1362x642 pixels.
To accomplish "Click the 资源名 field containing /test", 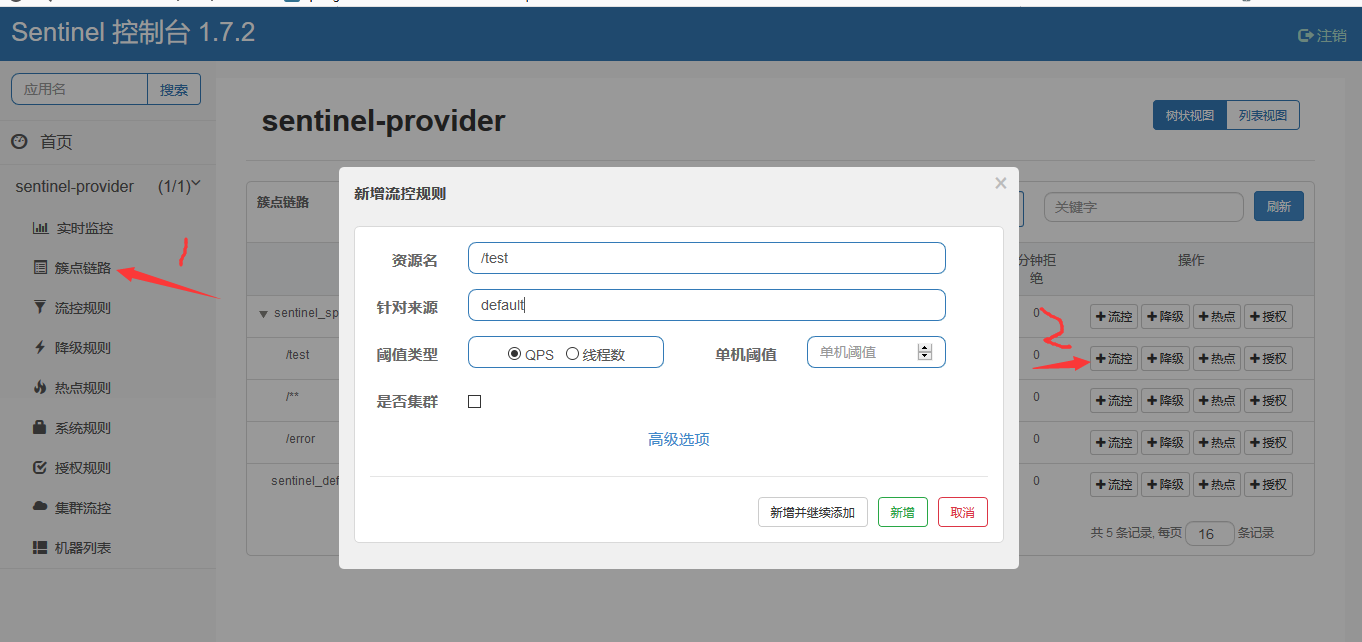I will pos(707,258).
